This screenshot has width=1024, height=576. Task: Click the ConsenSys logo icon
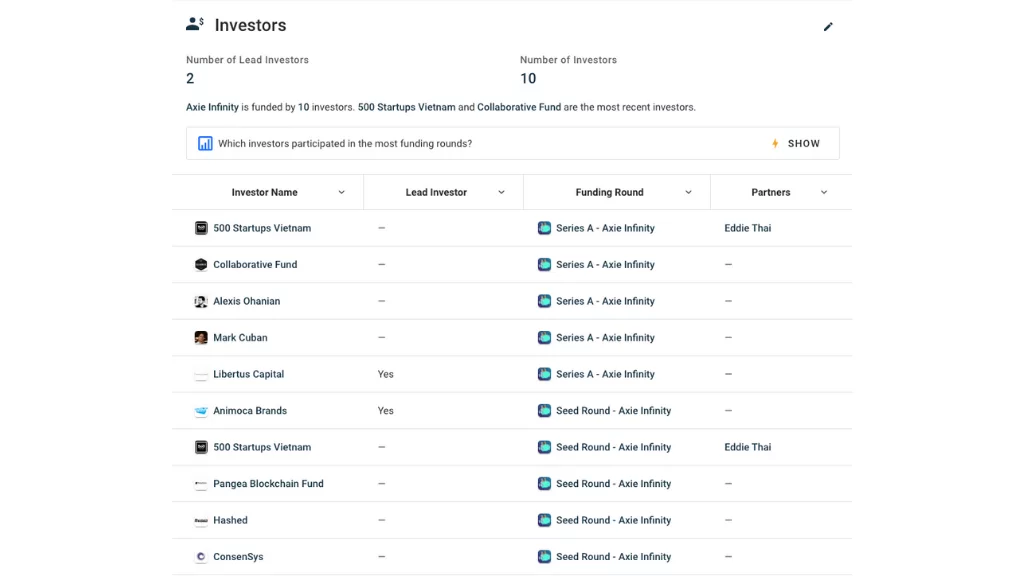[x=201, y=557]
